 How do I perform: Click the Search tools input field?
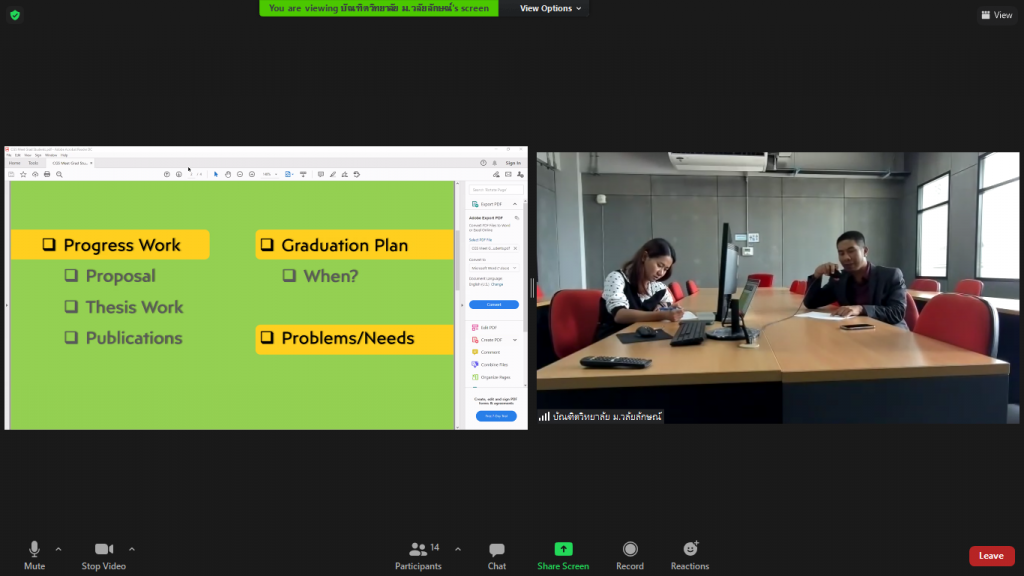click(x=494, y=189)
